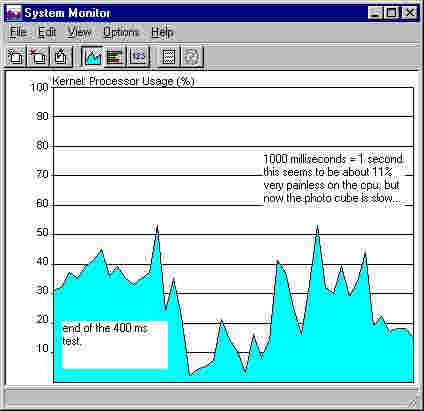The height and width of the screenshot is (411, 424).
Task: Switch to Line Charts view icon
Action: pyautogui.click(x=93, y=56)
